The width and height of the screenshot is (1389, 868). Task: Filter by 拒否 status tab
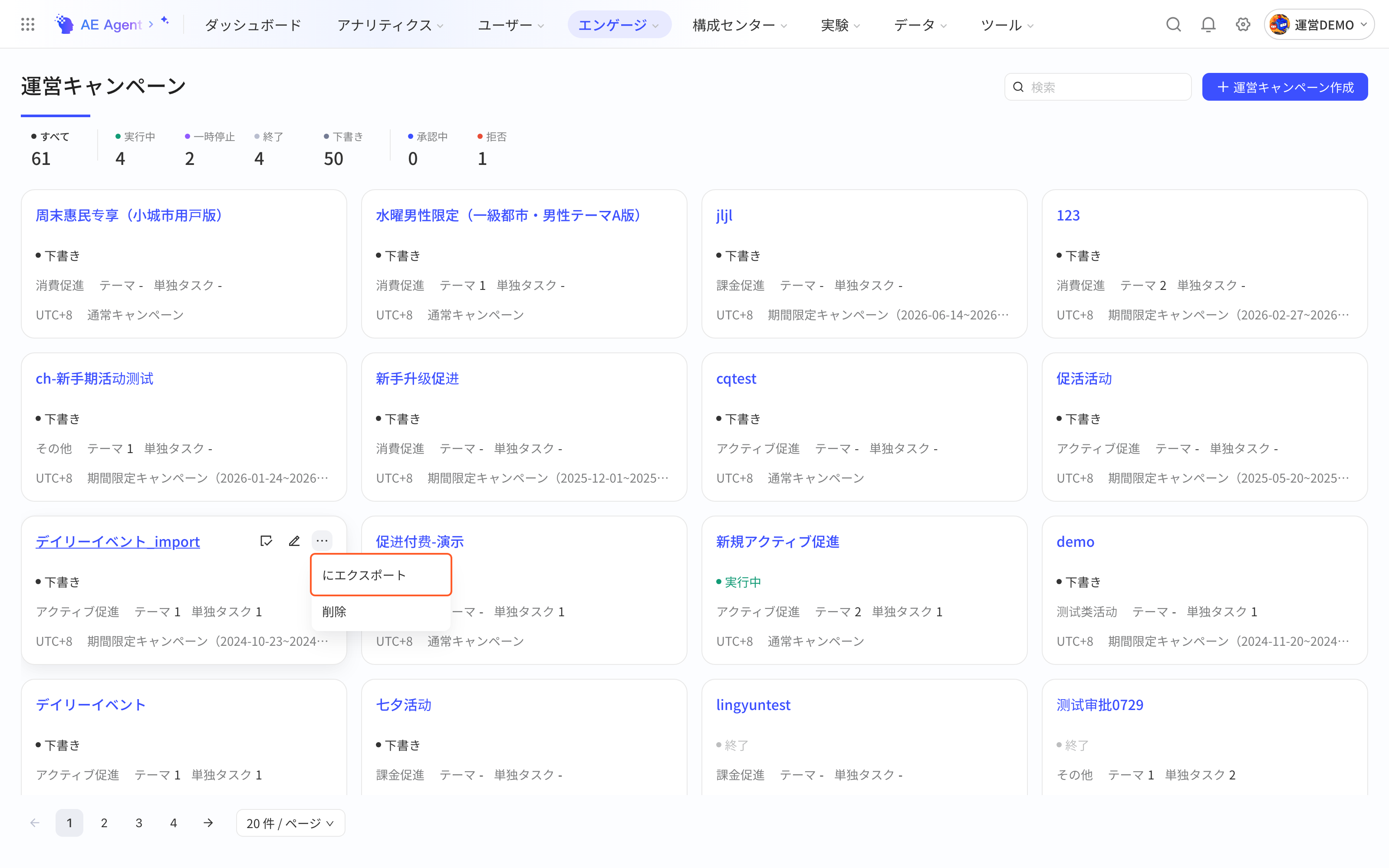492,148
